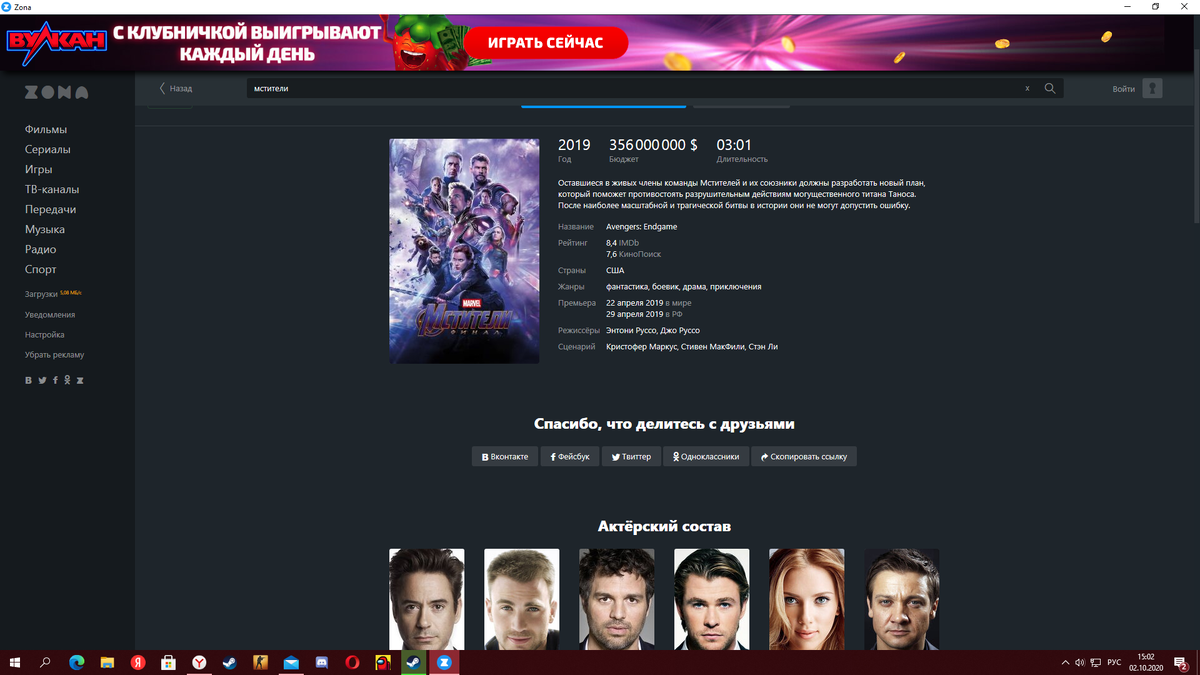
Task: Click the Avengers Endgame movie poster
Action: coord(464,251)
